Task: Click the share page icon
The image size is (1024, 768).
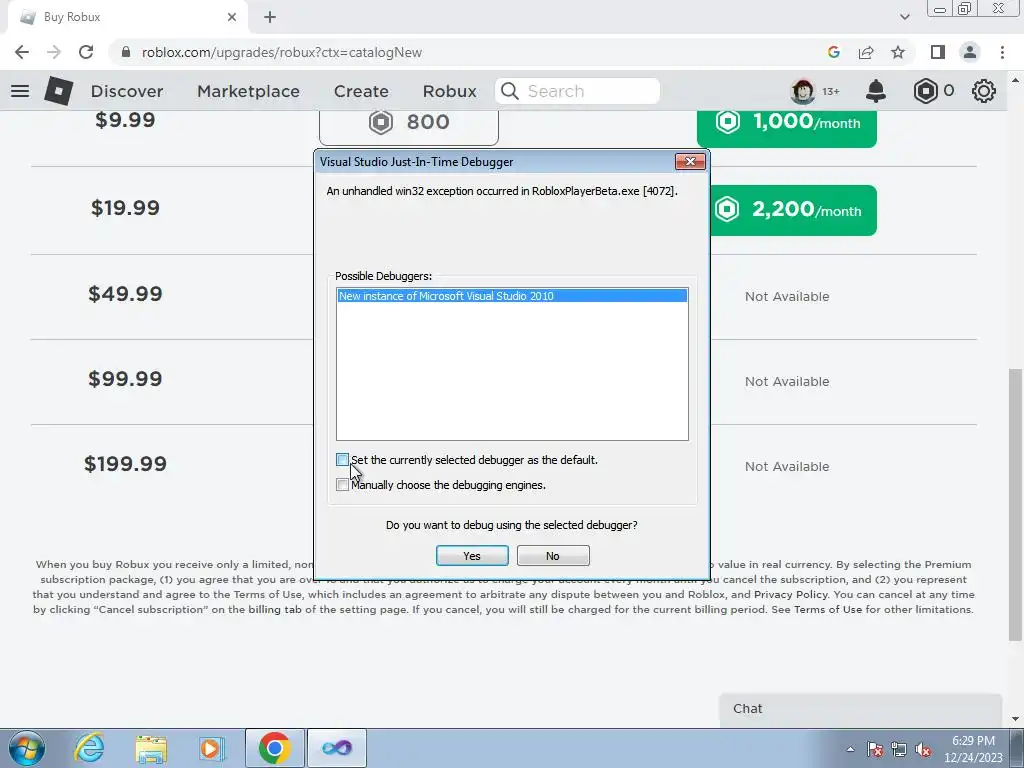Action: click(866, 52)
